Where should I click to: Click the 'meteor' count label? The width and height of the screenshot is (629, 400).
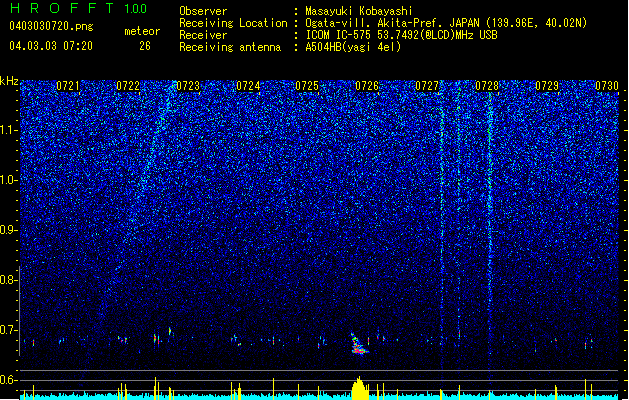tap(142, 31)
